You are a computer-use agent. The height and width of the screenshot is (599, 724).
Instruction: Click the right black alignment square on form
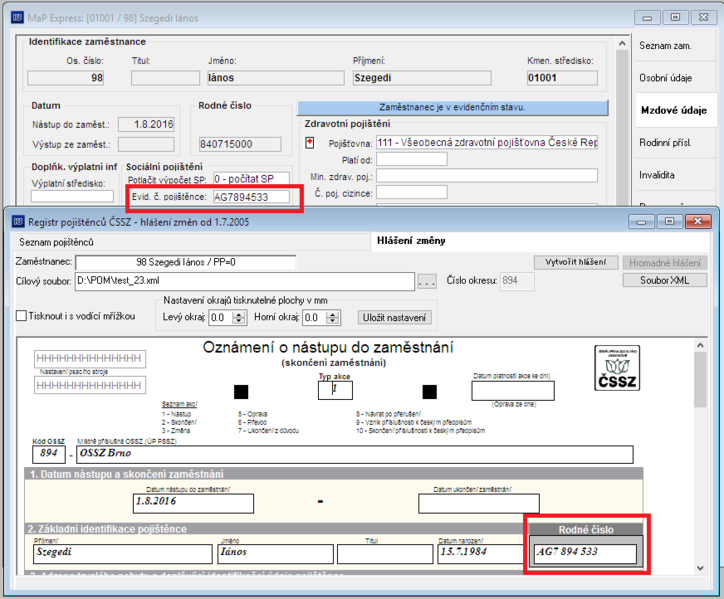click(429, 392)
